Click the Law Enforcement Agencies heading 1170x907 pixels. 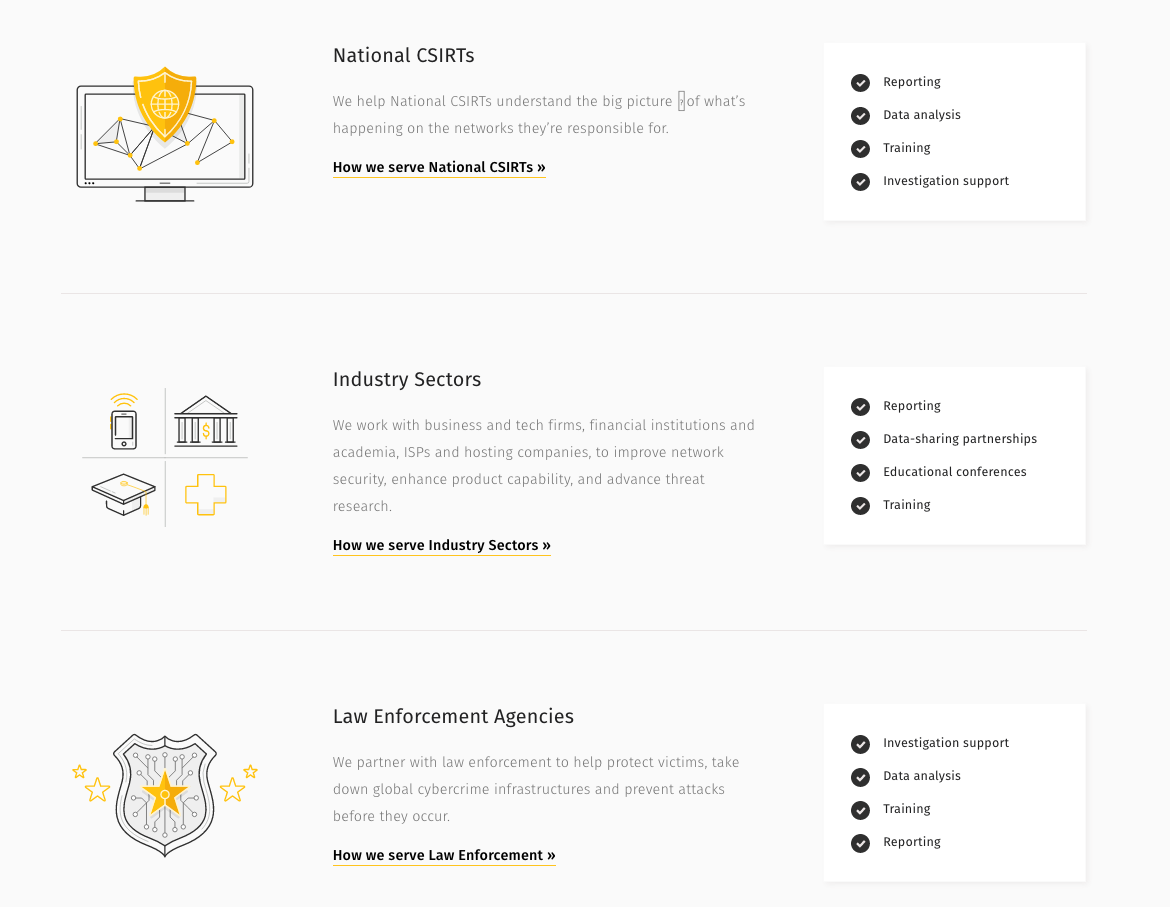[x=453, y=717]
